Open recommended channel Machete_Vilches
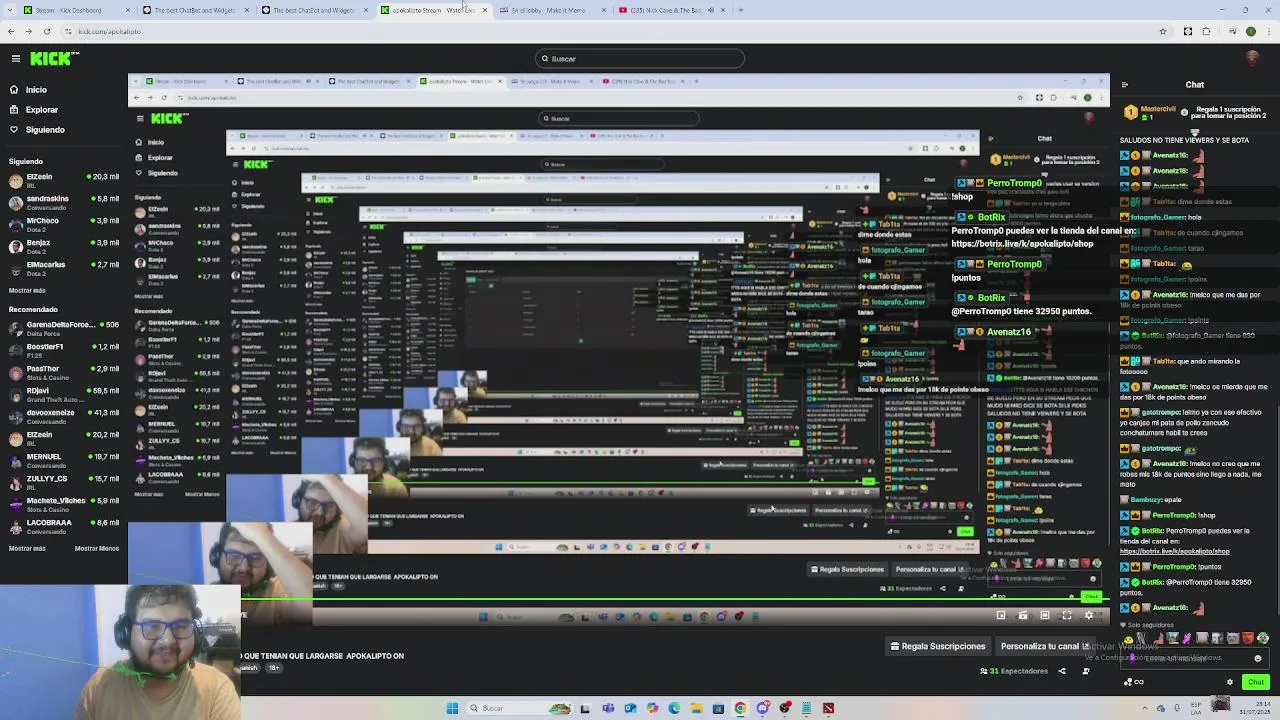The height and width of the screenshot is (720, 1280). (63, 504)
